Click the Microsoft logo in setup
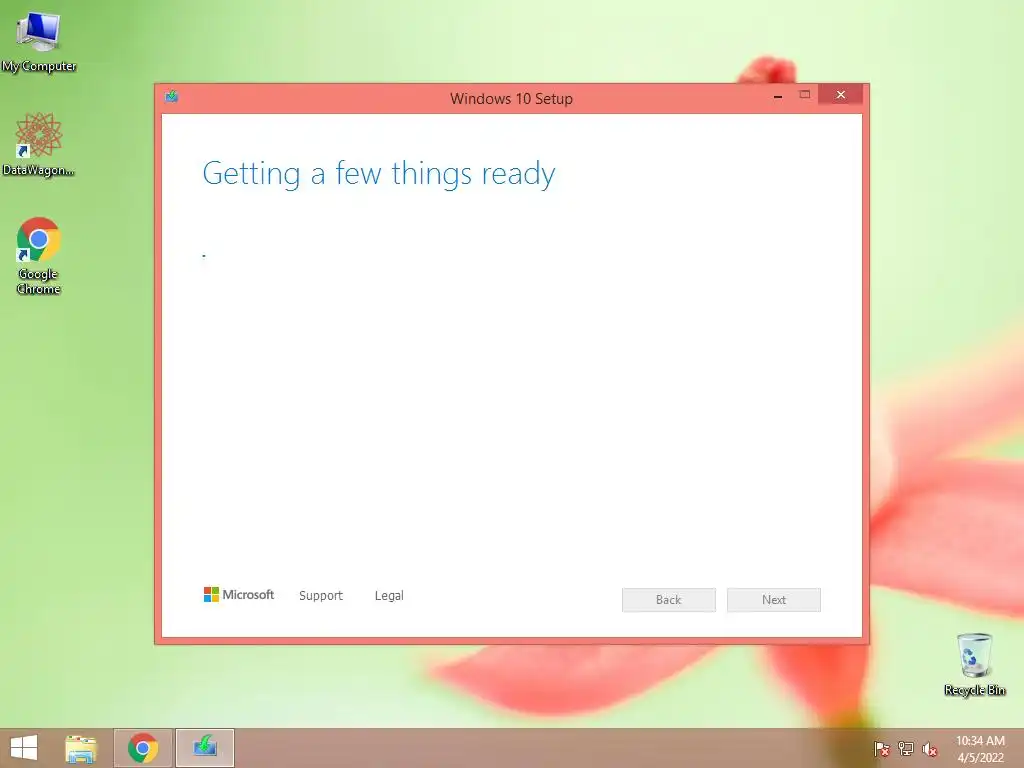 239,594
